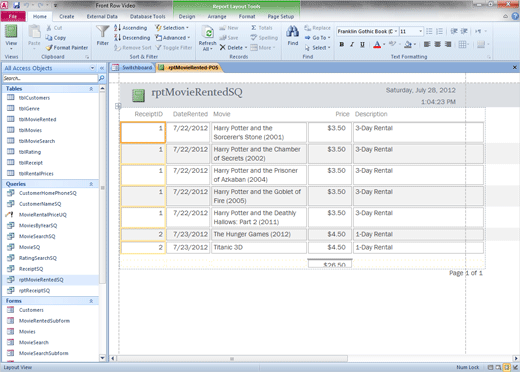Click the Remove Sort button
The image size is (520, 372).
(133, 48)
